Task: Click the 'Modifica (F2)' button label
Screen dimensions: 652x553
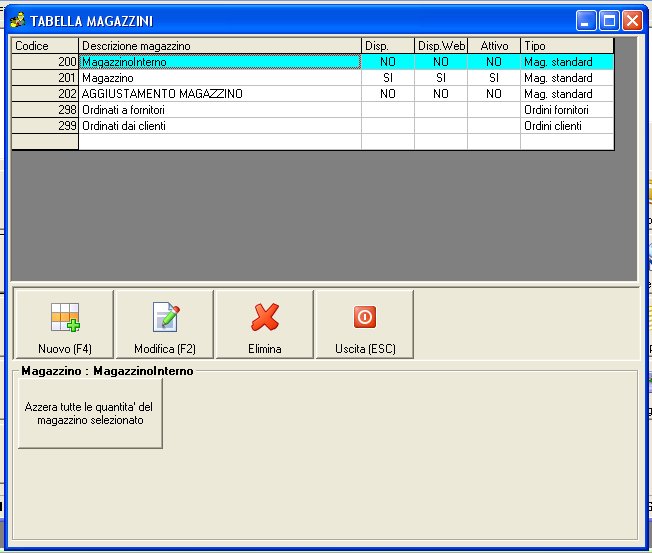Action: pyautogui.click(x=165, y=348)
